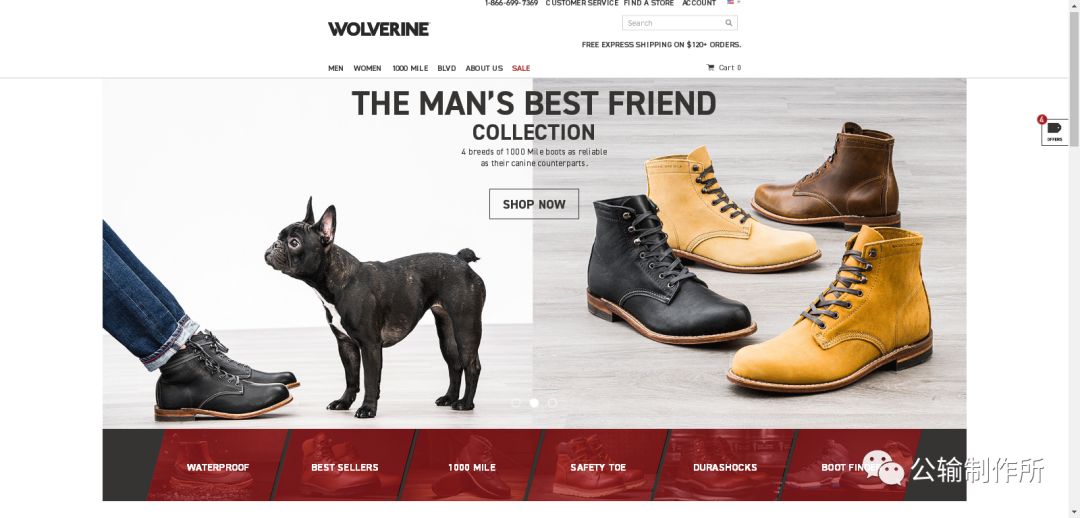The height and width of the screenshot is (518, 1080).
Task: Click the page vertical scrollbar
Action: tap(1073, 259)
